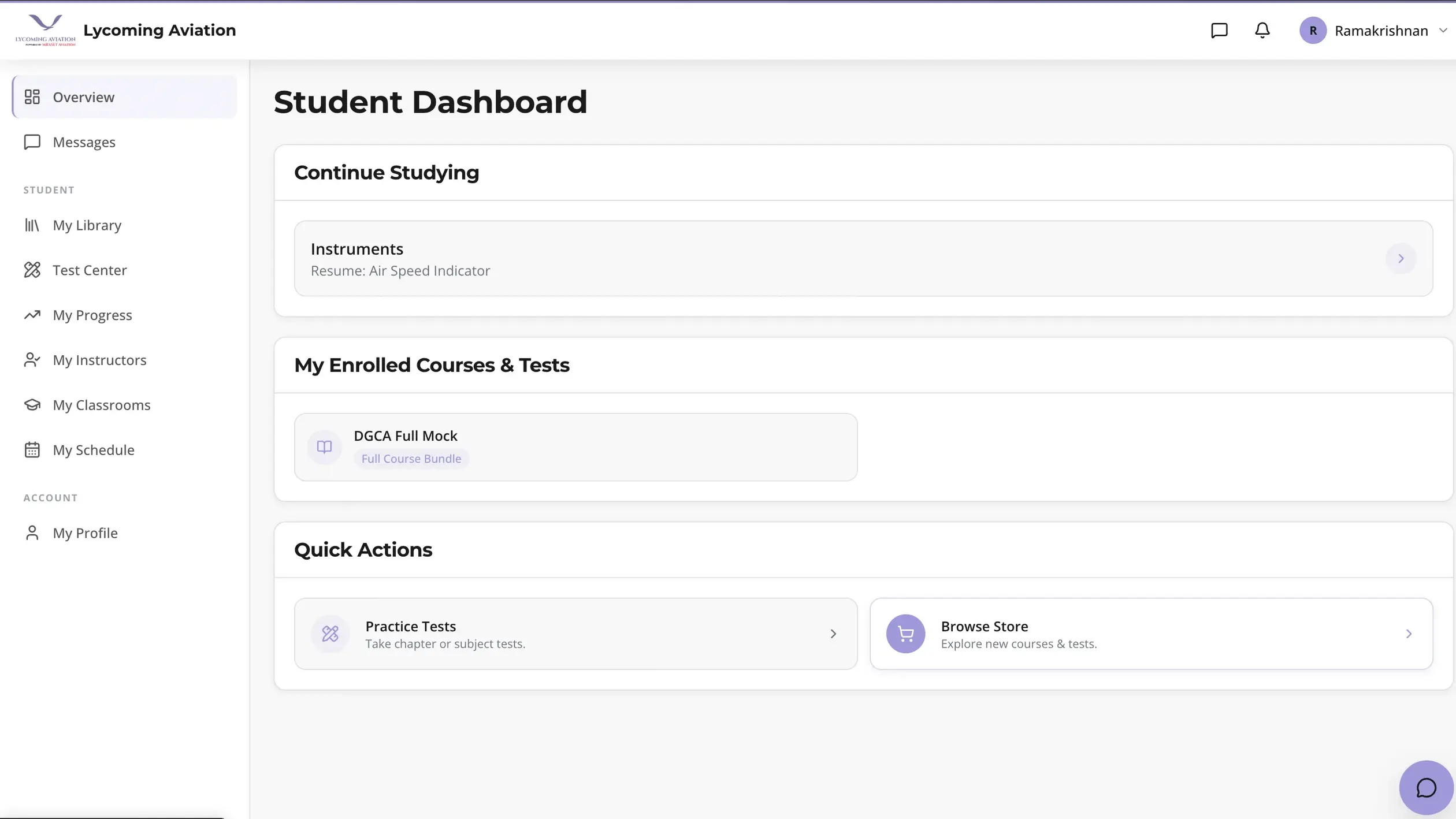Viewport: 1456px width, 819px height.
Task: Click the My Library books icon
Action: pos(32,225)
